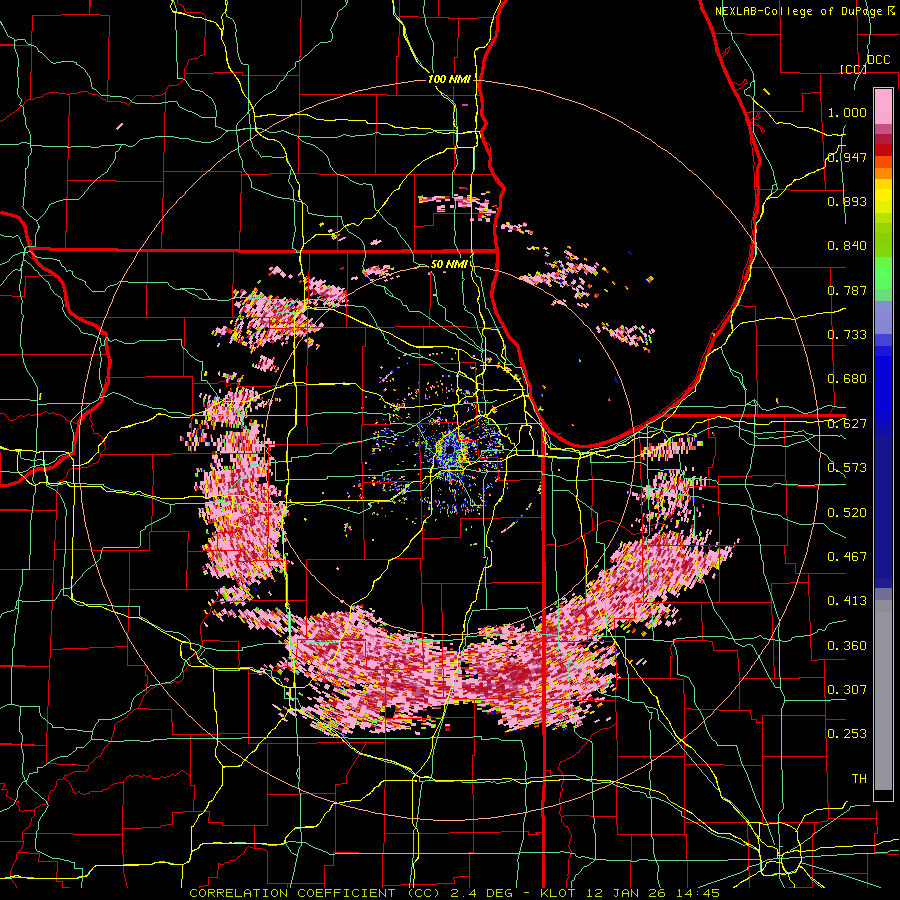This screenshot has width=900, height=900.
Task: Click the 0.467 scale value
Action: [847, 556]
